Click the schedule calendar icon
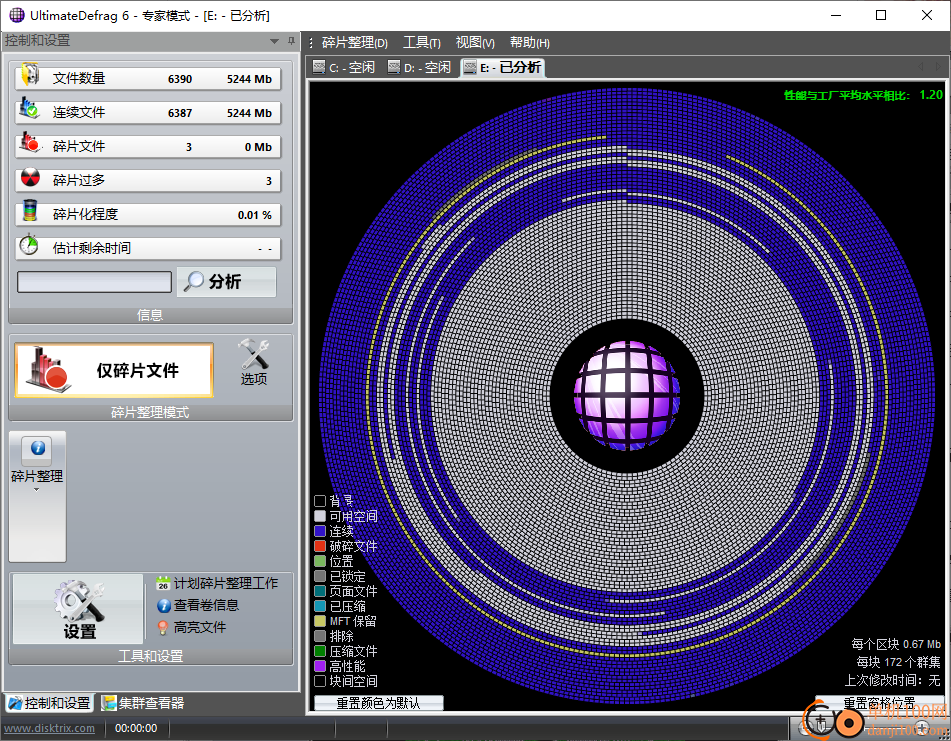The width and height of the screenshot is (951, 741). coord(163,583)
